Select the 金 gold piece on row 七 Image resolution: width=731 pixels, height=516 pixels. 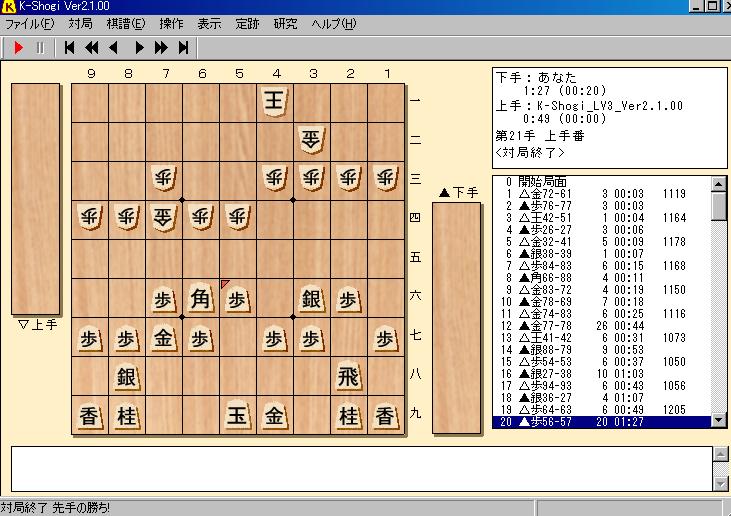tap(163, 337)
